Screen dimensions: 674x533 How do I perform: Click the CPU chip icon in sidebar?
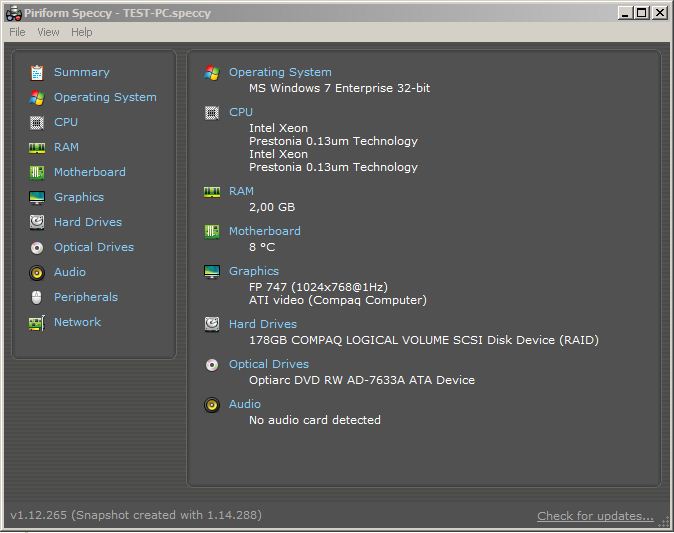(x=37, y=123)
